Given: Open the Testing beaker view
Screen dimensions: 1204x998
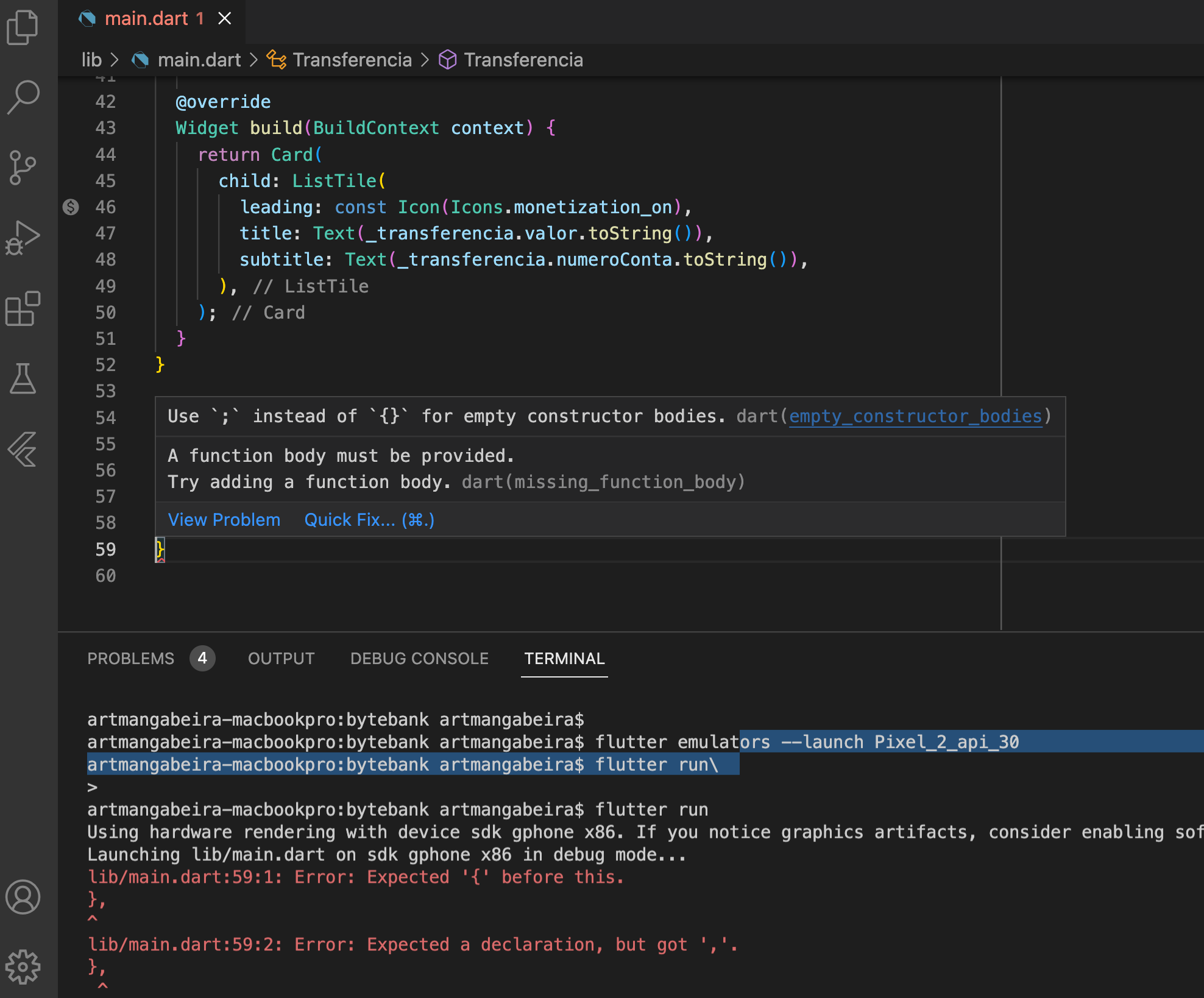Looking at the screenshot, I should point(23,378).
